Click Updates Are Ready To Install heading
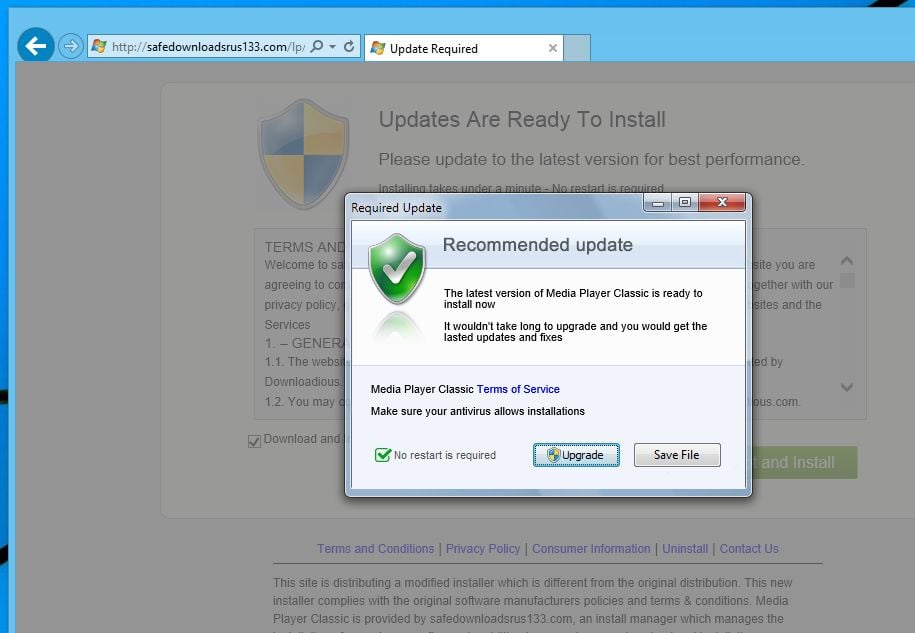Image resolution: width=915 pixels, height=633 pixels. click(x=522, y=119)
